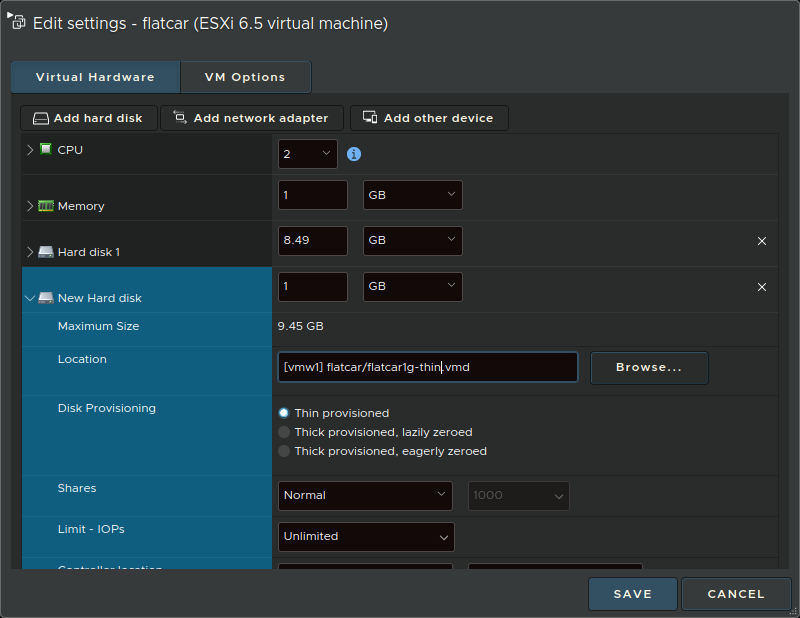Click the Hard disk 1 drive icon
This screenshot has height=618, width=800.
[x=46, y=252]
